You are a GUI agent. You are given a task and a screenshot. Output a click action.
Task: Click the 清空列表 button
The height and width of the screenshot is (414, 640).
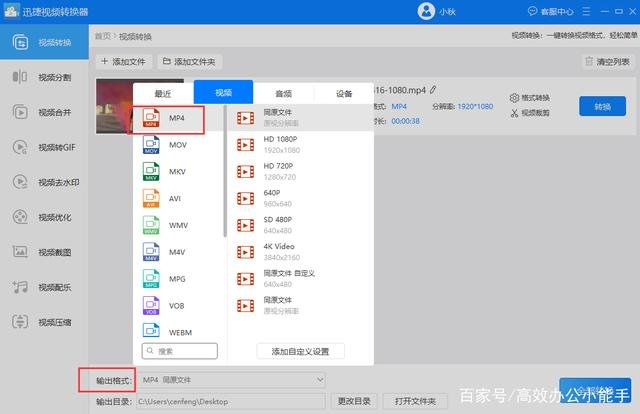[x=608, y=62]
